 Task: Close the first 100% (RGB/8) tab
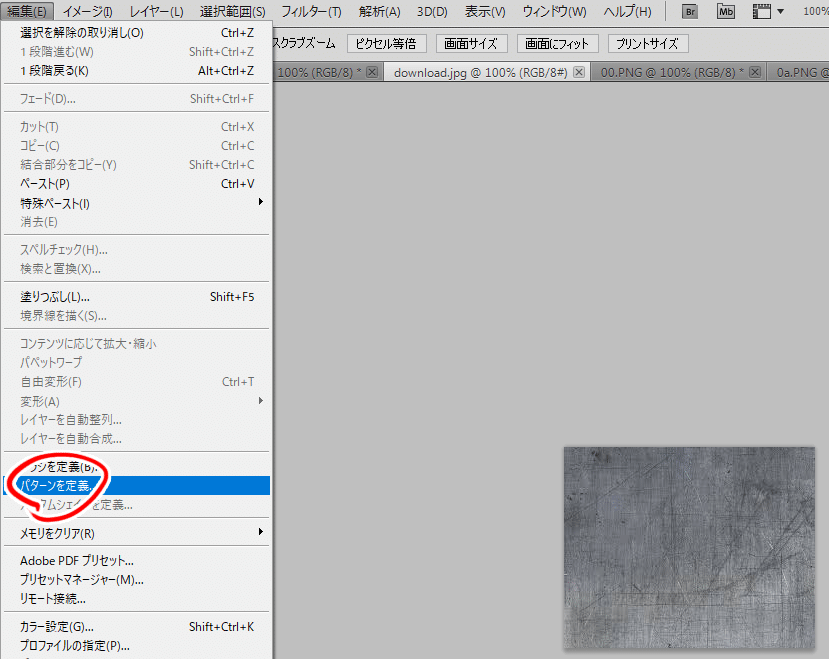372,72
